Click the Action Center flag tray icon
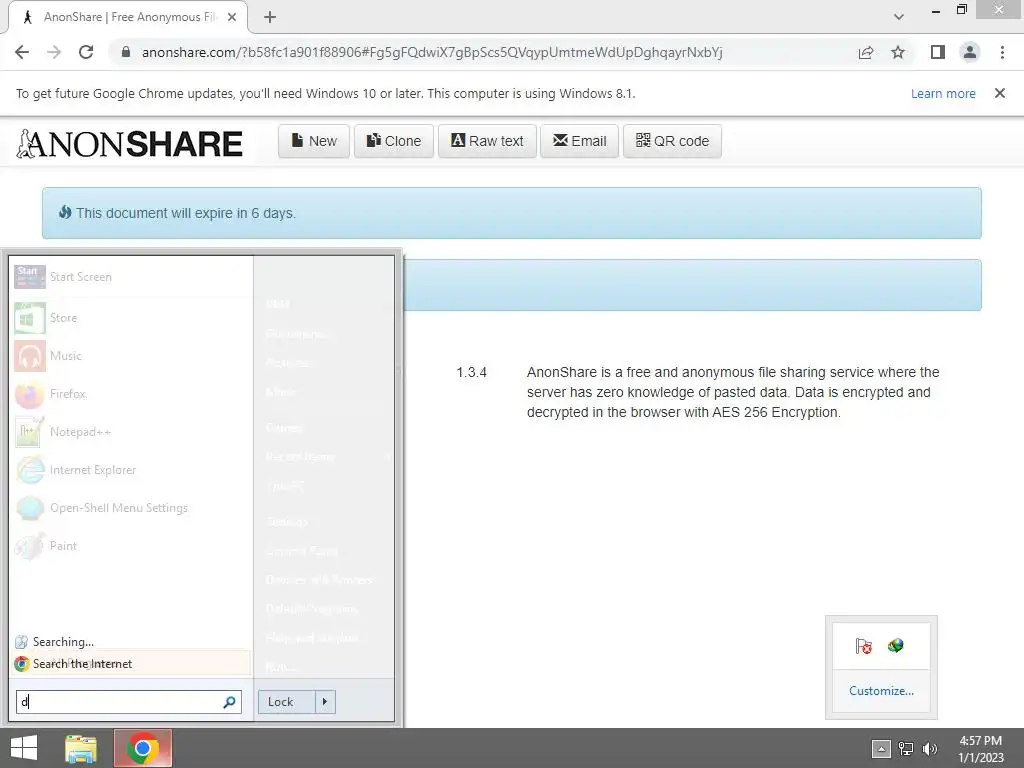This screenshot has width=1024, height=768. coord(863,646)
